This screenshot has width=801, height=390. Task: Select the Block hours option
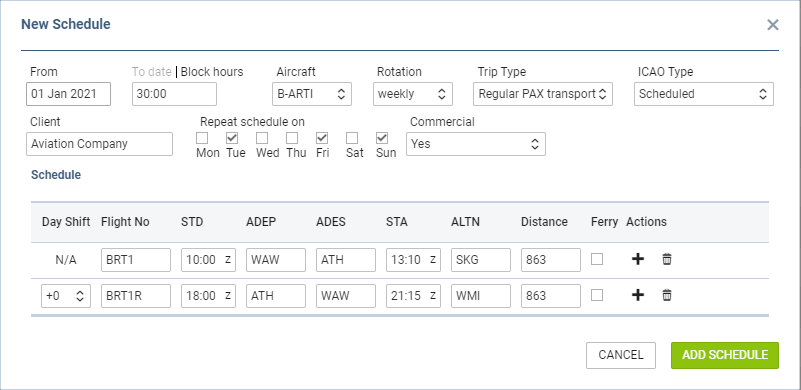click(x=212, y=72)
